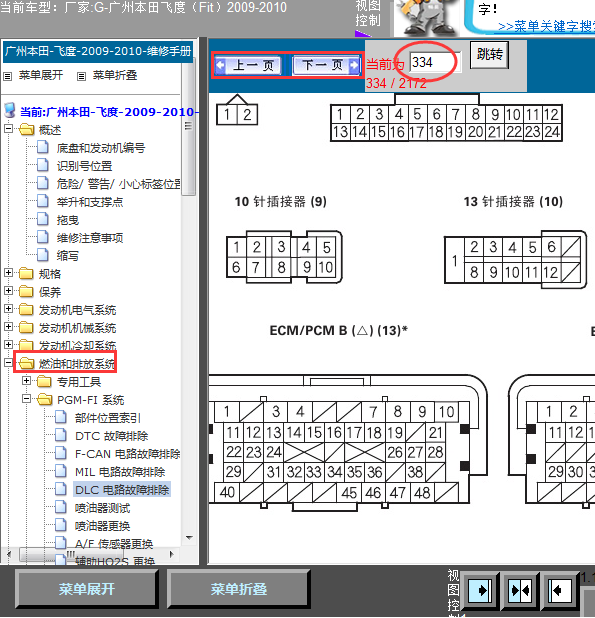
Task: Open 部件位置索引 document
Action: [108, 418]
